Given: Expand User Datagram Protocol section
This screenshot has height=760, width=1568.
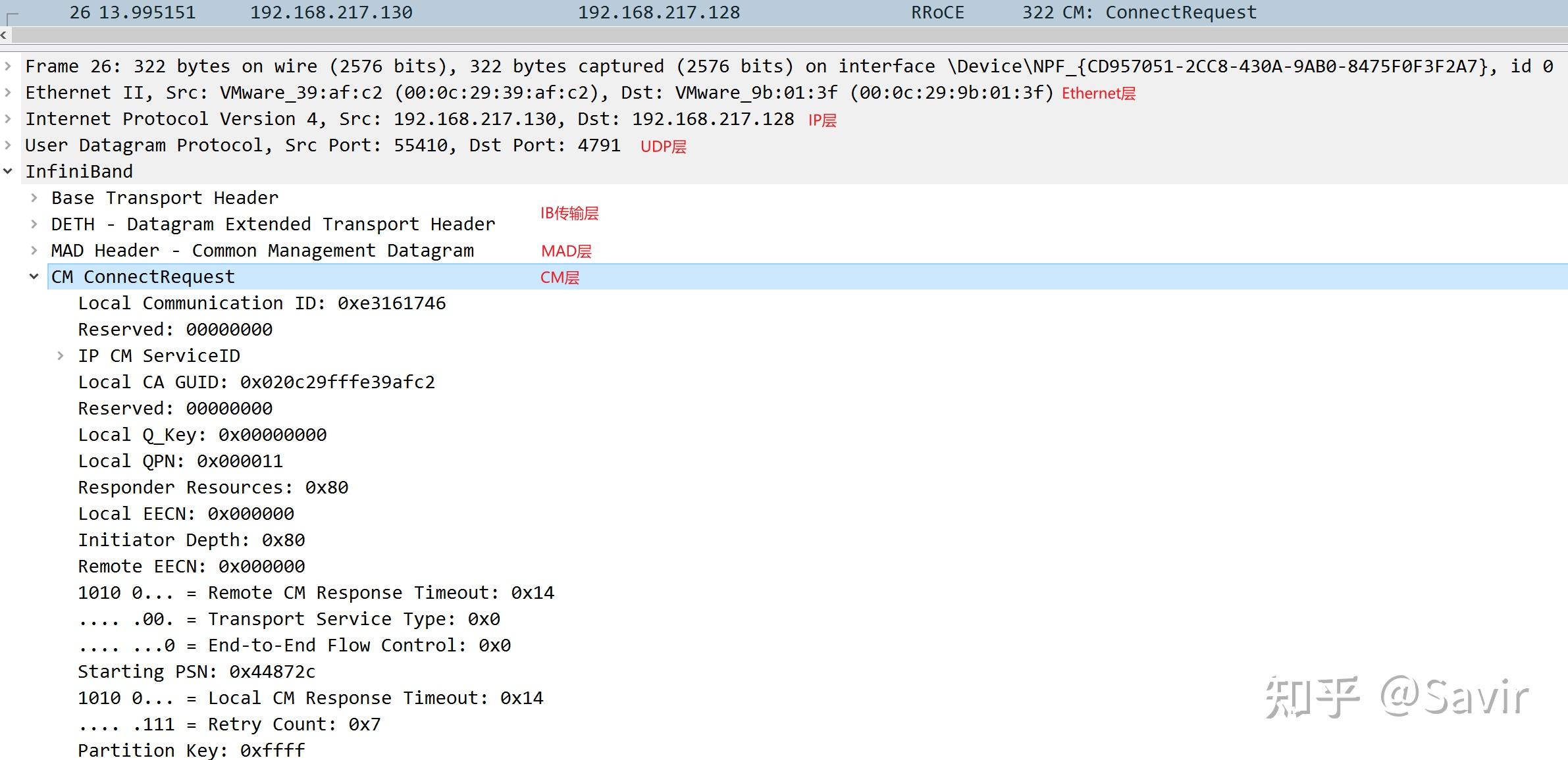Looking at the screenshot, I should coord(8,145).
